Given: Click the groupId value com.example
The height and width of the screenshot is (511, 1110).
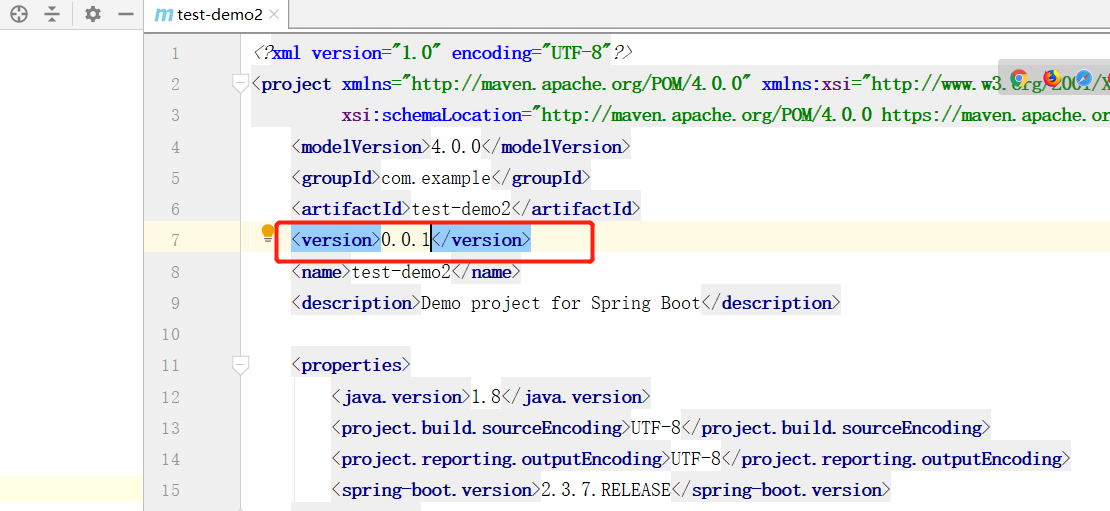Looking at the screenshot, I should [436, 178].
